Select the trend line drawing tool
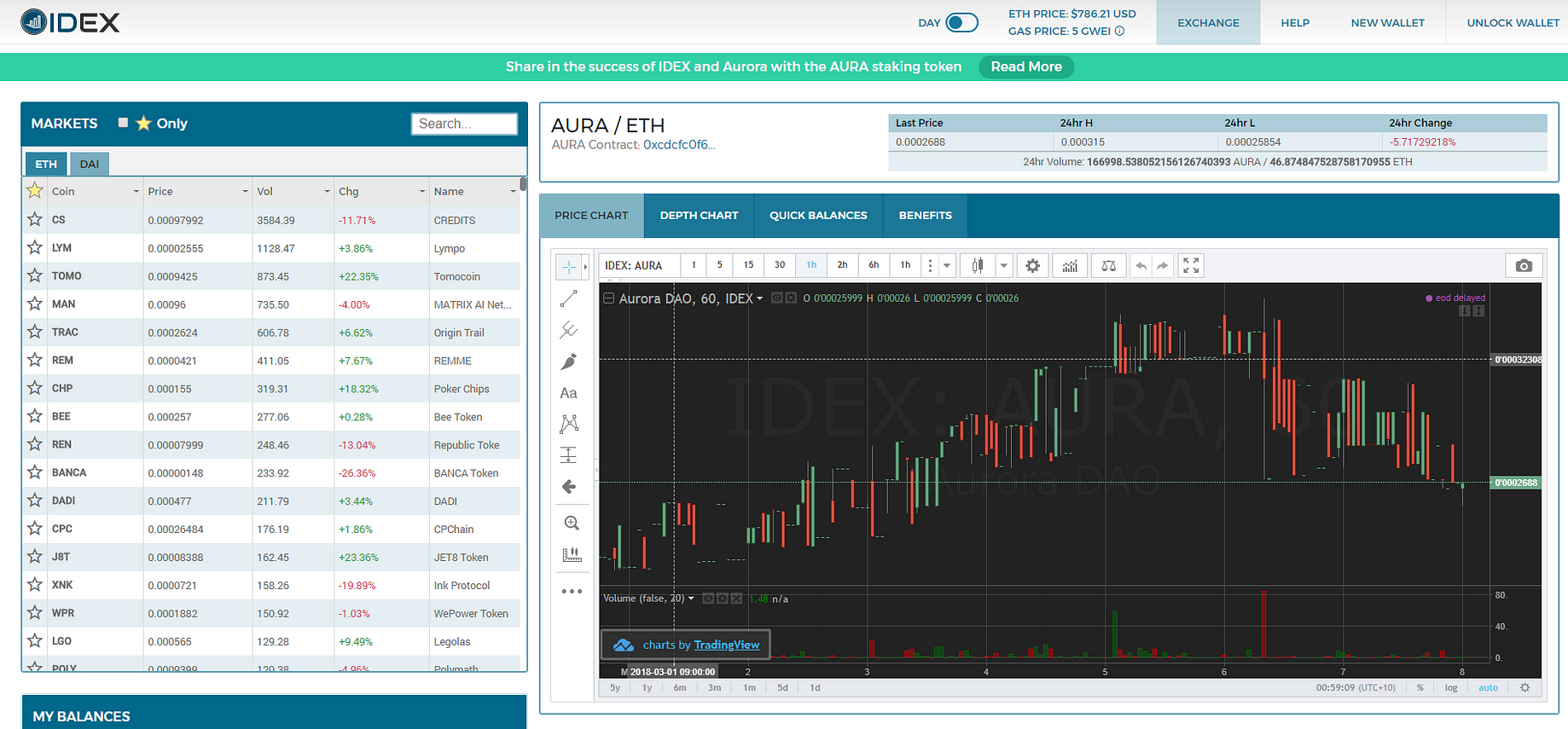 click(x=568, y=298)
